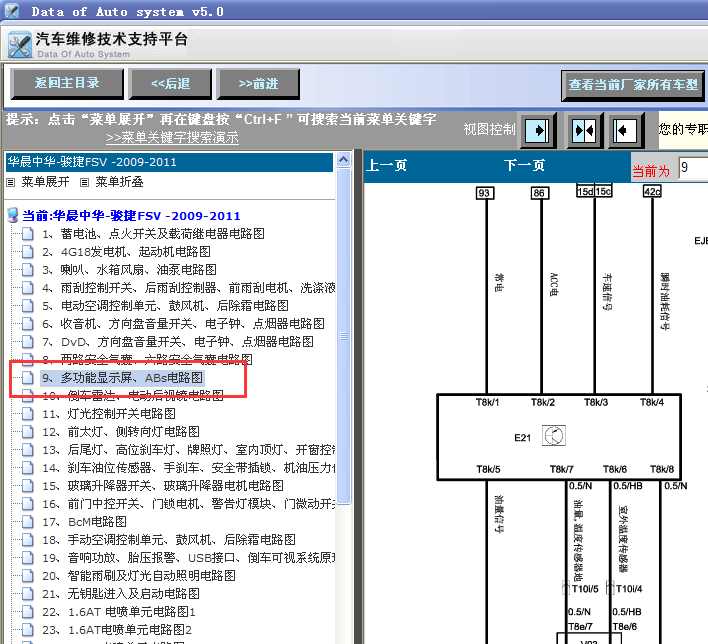Image resolution: width=708 pixels, height=644 pixels.
Task: Click the 菜单展开 list icon
Action: tap(11, 182)
